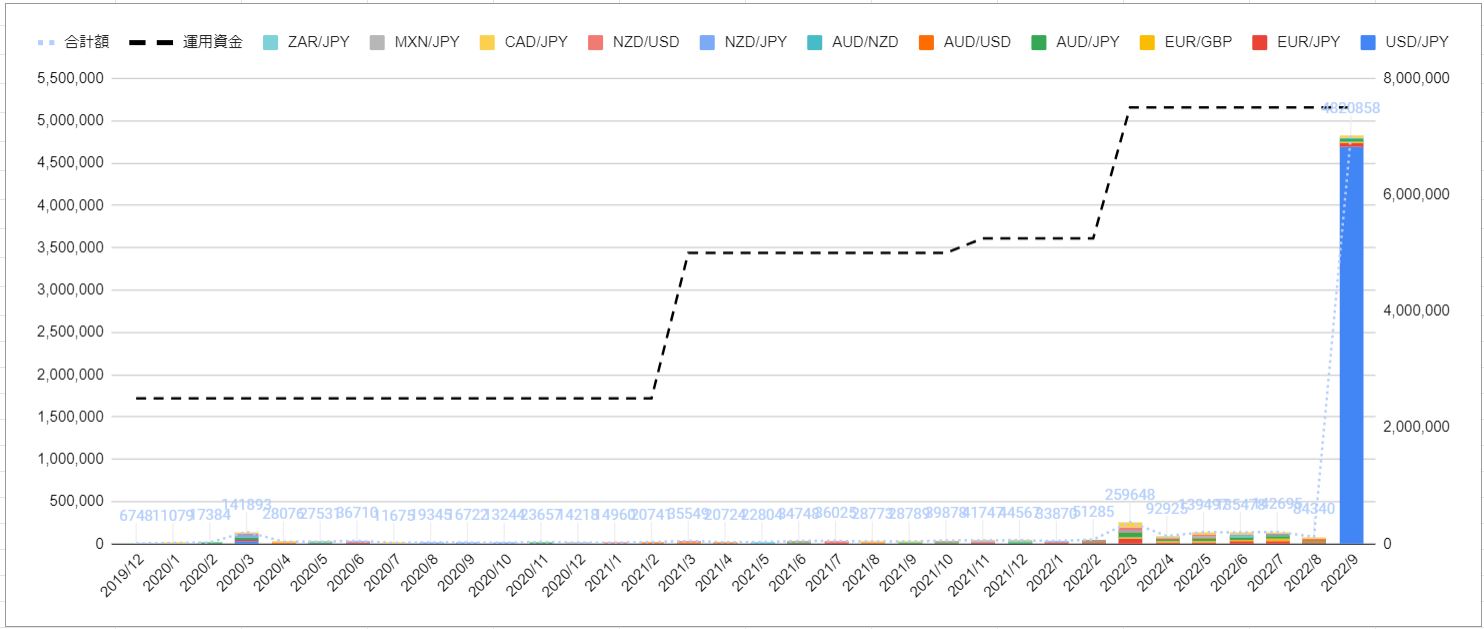Select the USD/JPY legend color swatch
Screen dimensions: 1484x629
1369,42
